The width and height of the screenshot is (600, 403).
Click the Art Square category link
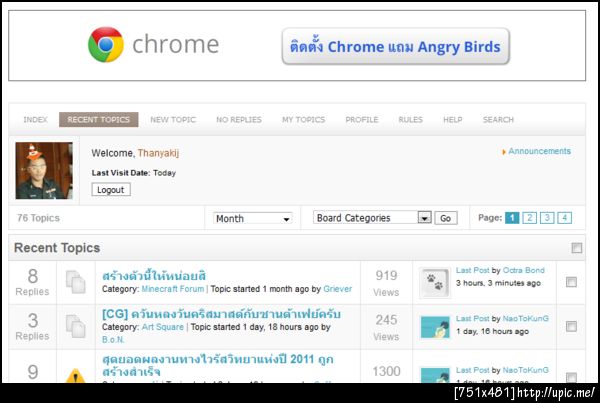coord(163,327)
